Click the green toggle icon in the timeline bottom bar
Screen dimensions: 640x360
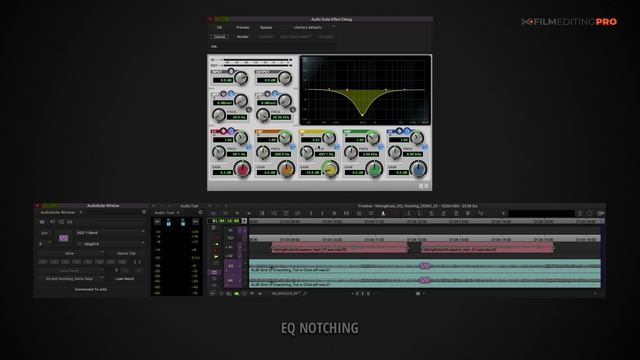pos(236,293)
